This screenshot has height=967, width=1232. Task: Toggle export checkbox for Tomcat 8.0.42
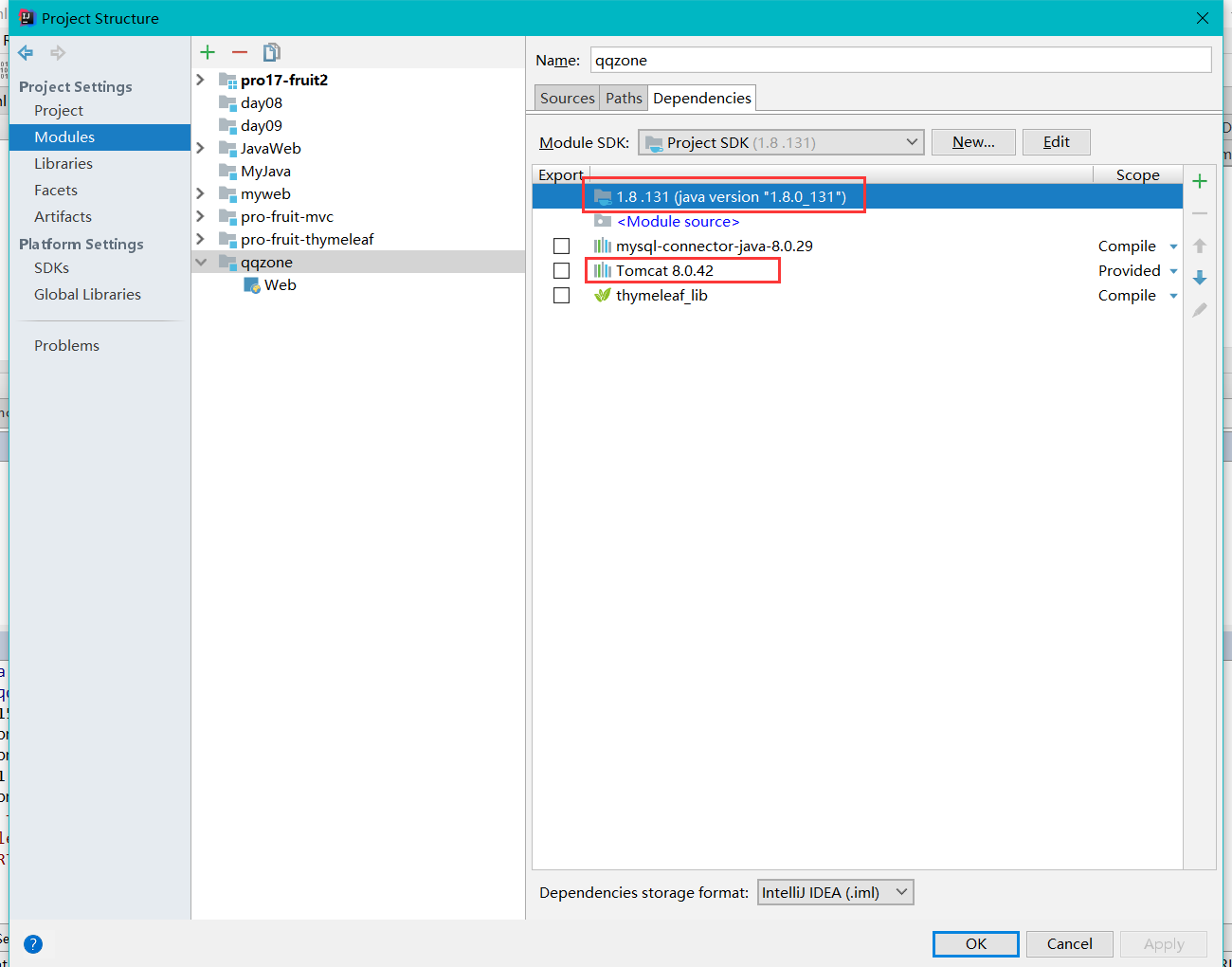tap(562, 271)
